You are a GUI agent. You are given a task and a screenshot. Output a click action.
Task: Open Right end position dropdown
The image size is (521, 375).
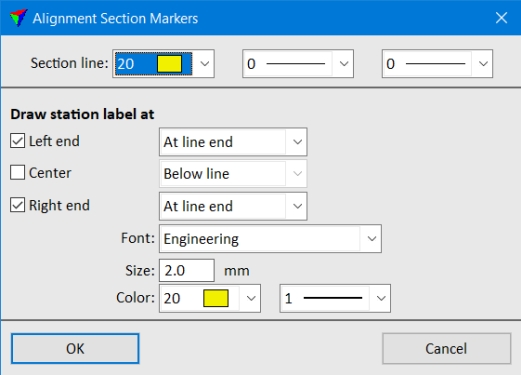(233, 206)
